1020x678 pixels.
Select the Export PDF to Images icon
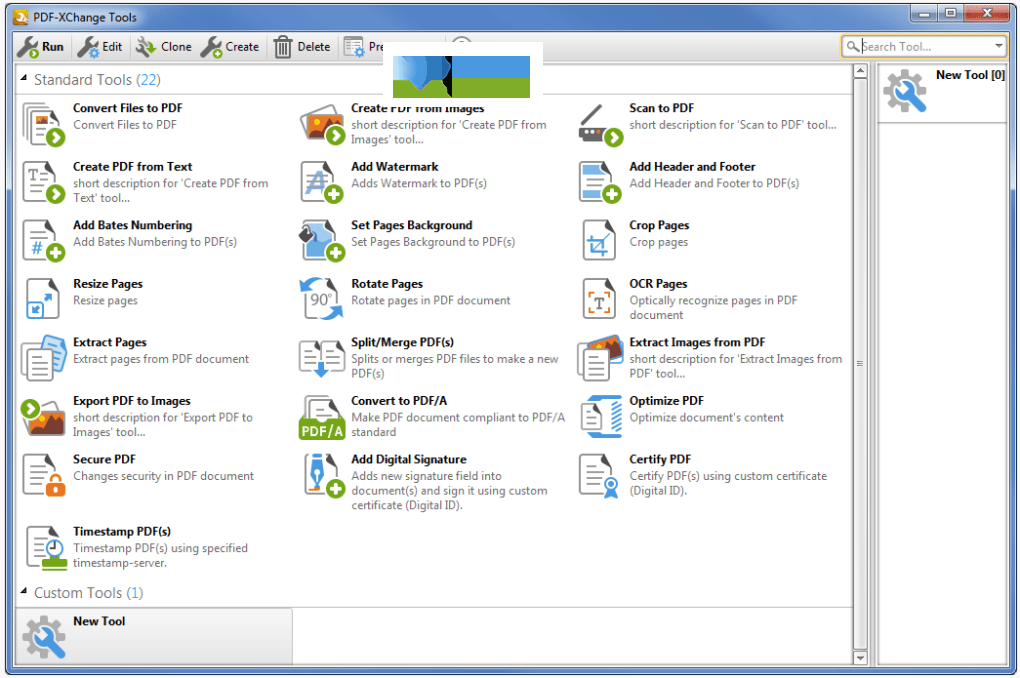tap(43, 416)
